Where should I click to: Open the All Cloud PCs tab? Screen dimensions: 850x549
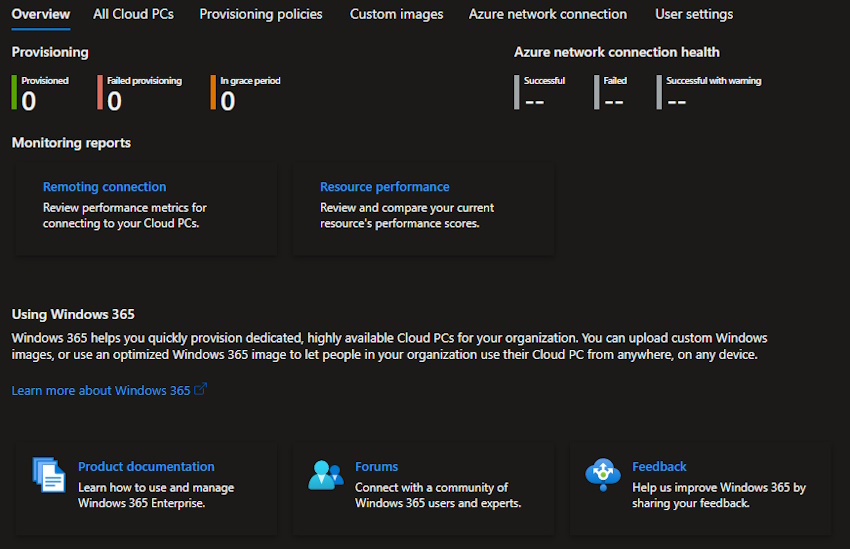[x=133, y=14]
